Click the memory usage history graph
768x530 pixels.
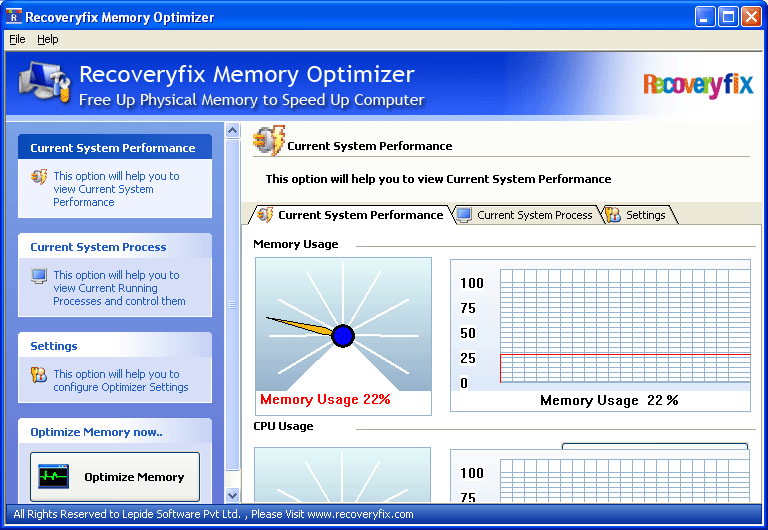pos(625,326)
